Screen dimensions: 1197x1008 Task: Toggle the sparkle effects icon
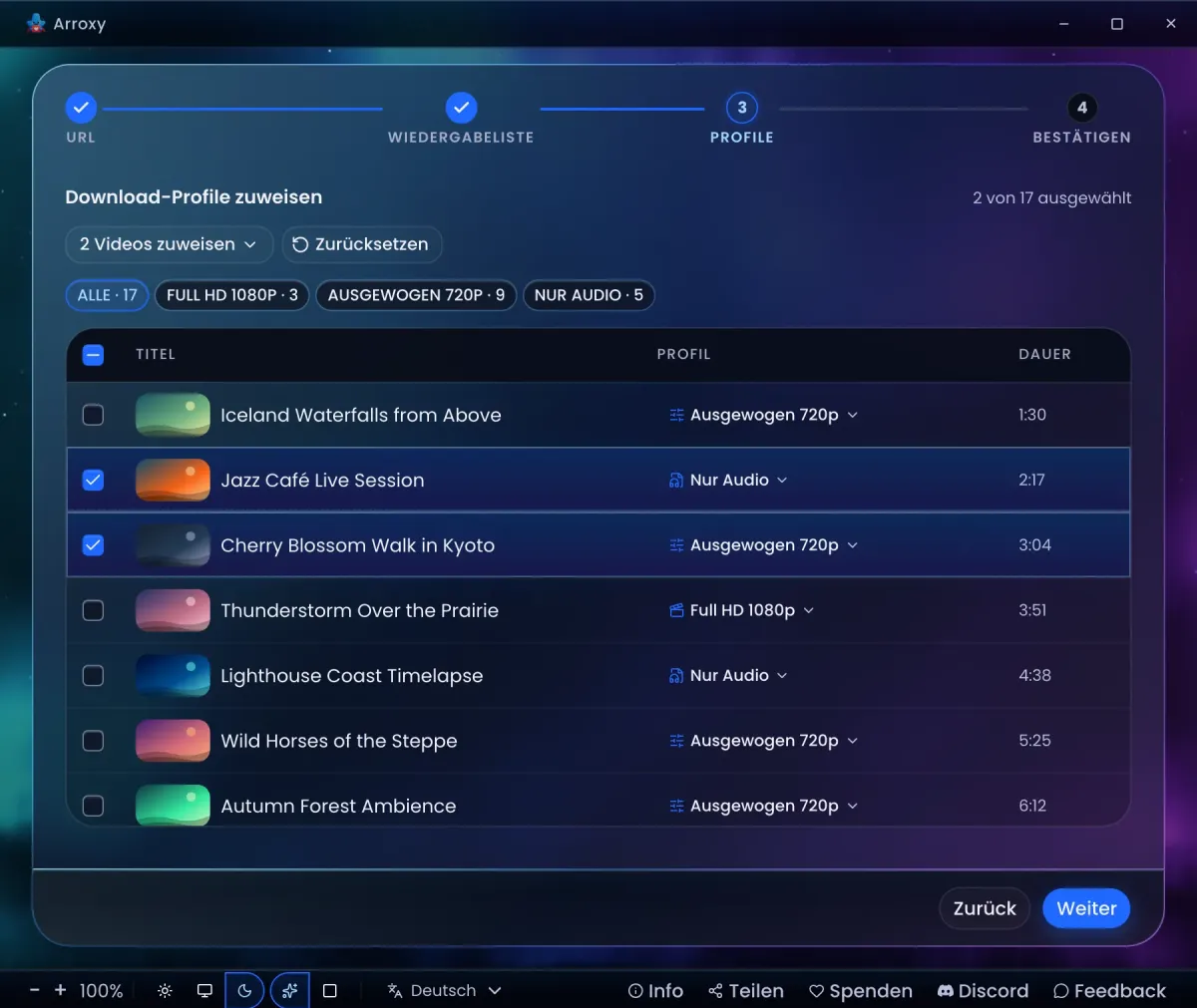click(289, 991)
